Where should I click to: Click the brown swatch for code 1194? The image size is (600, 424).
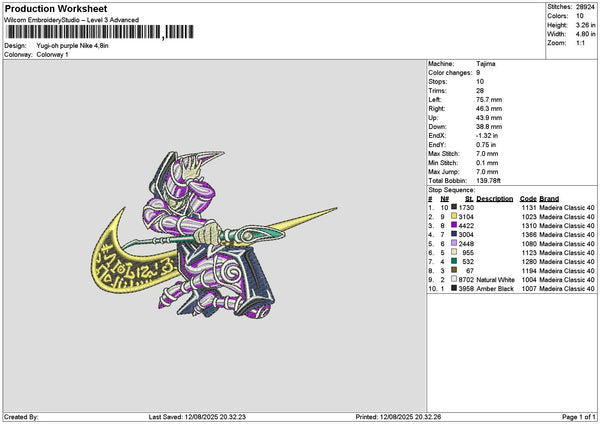coord(454,270)
